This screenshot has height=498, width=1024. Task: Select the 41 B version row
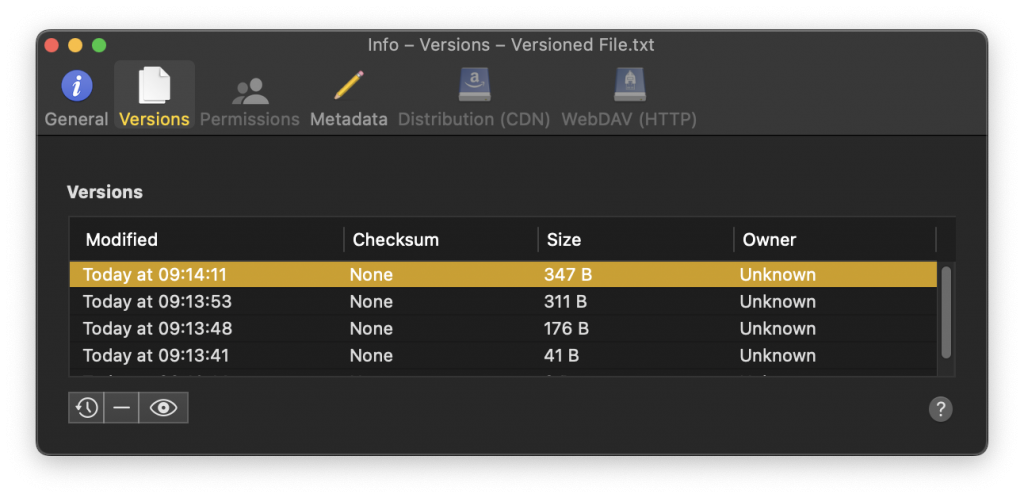click(562, 355)
